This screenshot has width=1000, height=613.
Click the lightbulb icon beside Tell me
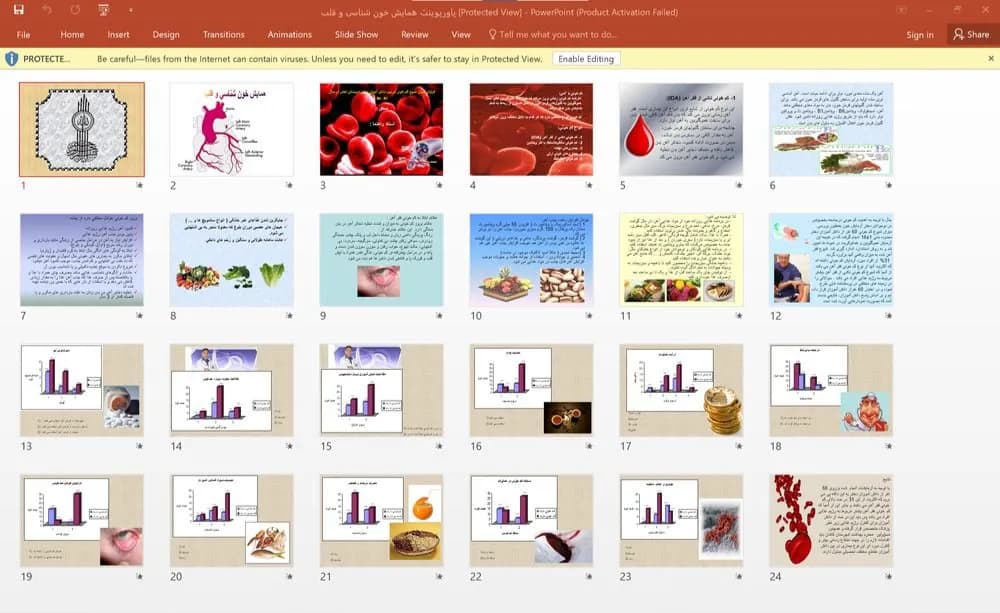tap(492, 34)
